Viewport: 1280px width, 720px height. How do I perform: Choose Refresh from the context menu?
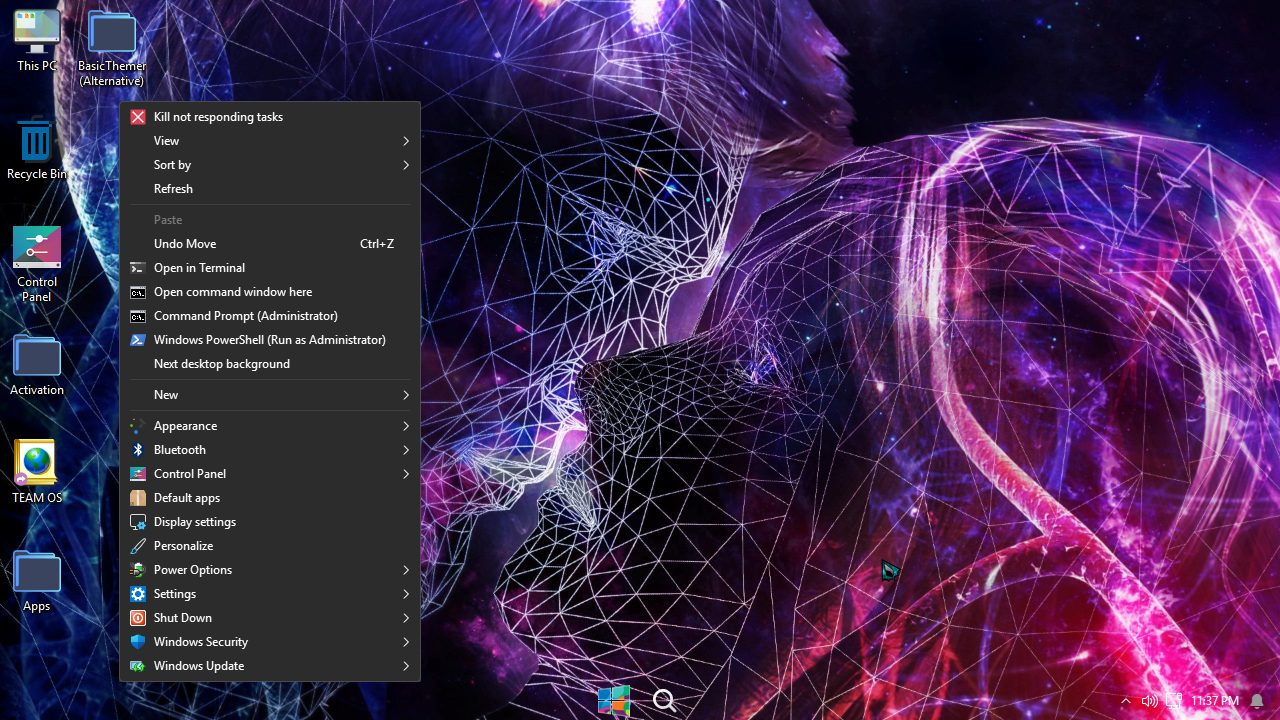[x=270, y=189]
